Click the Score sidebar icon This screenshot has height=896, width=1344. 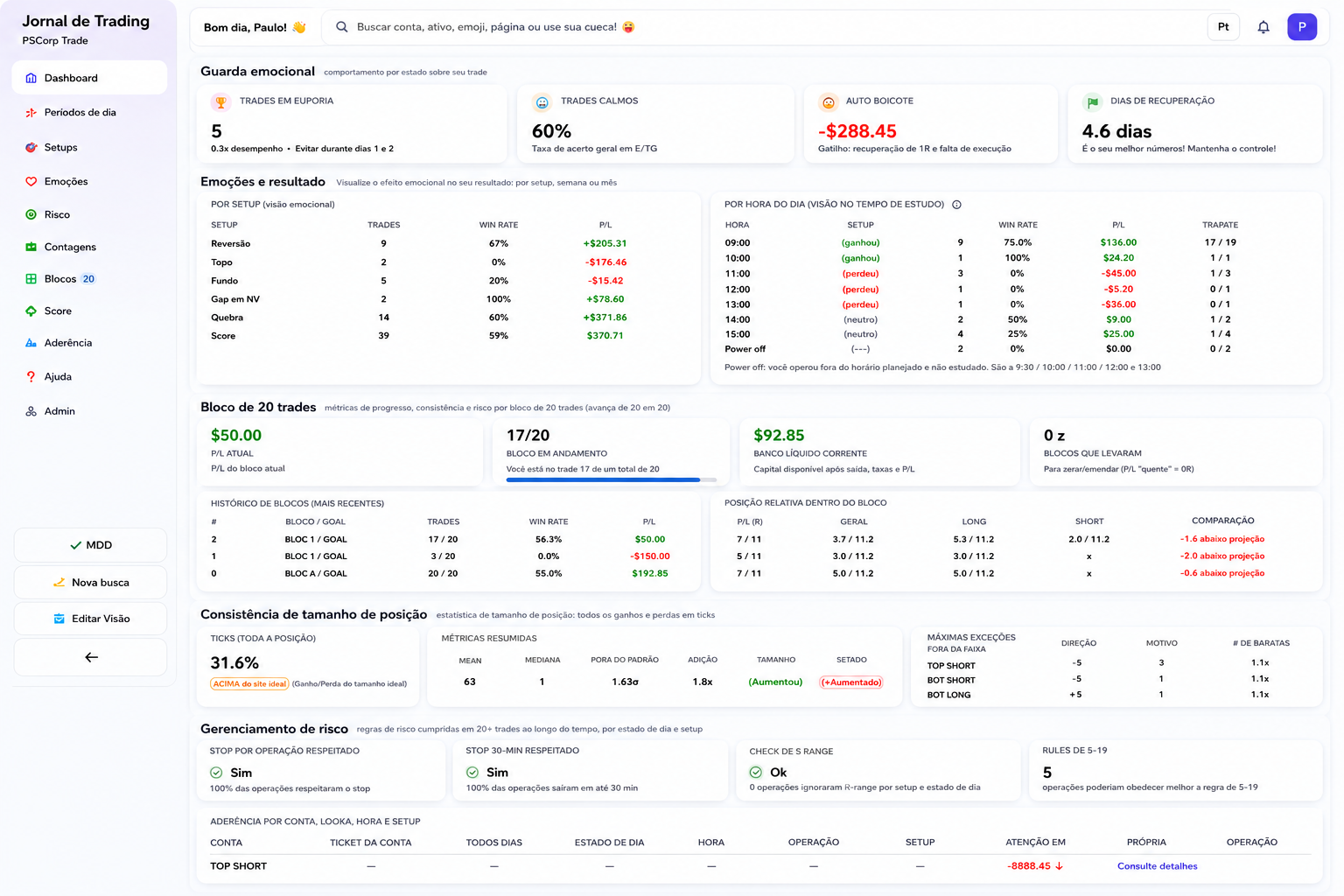click(31, 311)
